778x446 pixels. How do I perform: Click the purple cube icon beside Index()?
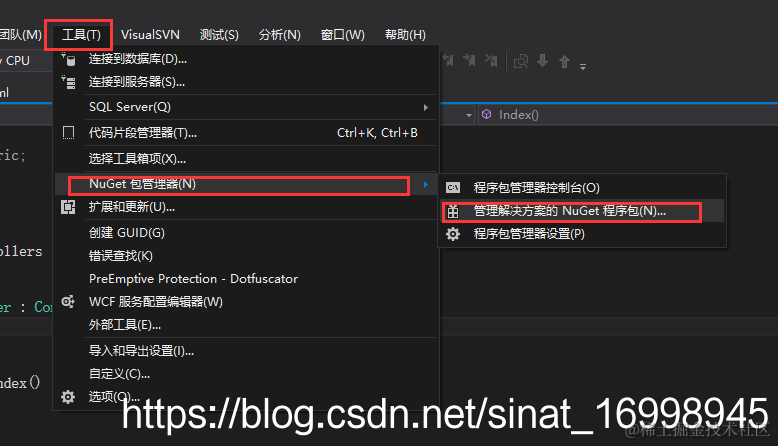pos(487,115)
